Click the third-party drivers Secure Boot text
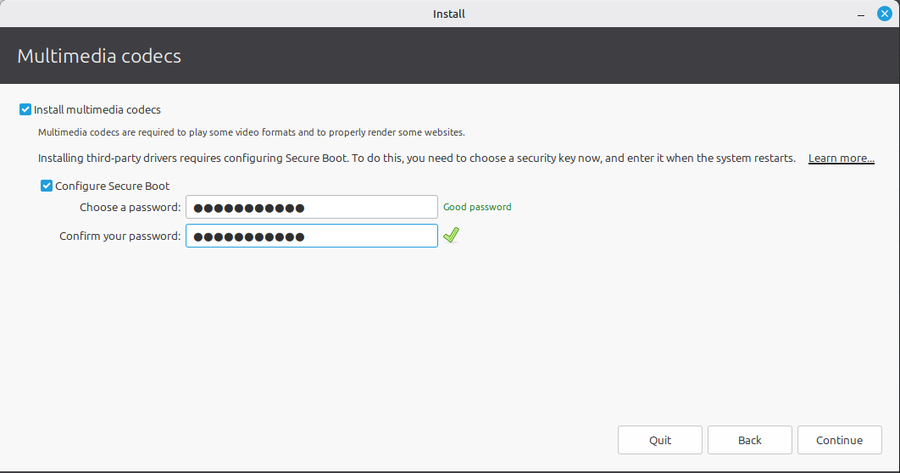This screenshot has width=900, height=473. click(417, 158)
